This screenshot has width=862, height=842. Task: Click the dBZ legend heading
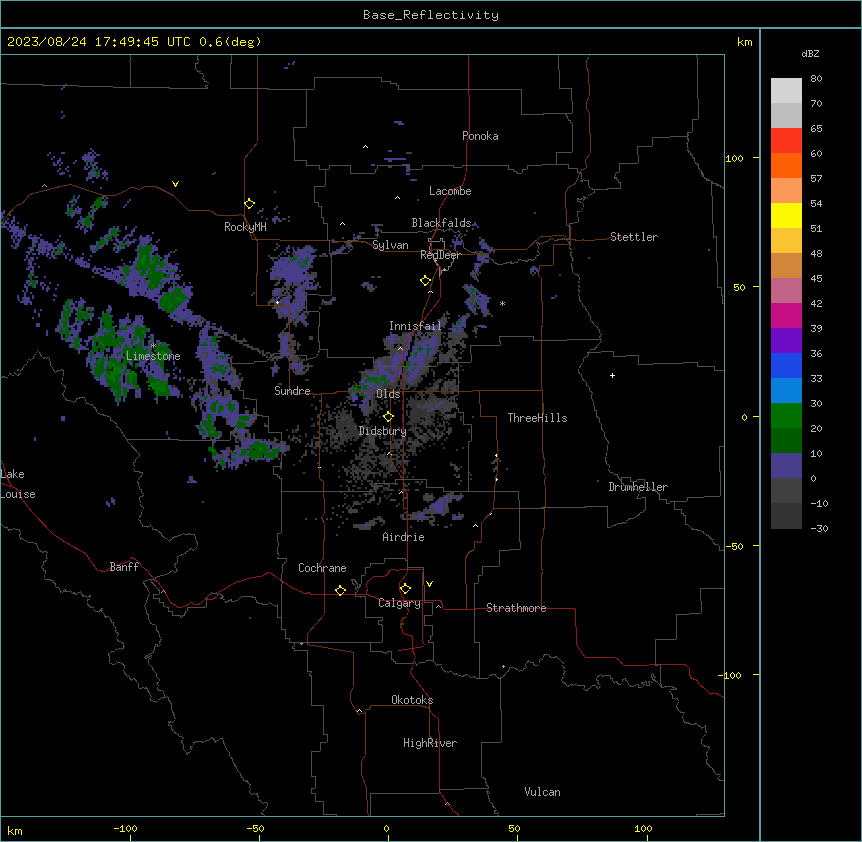[x=810, y=53]
